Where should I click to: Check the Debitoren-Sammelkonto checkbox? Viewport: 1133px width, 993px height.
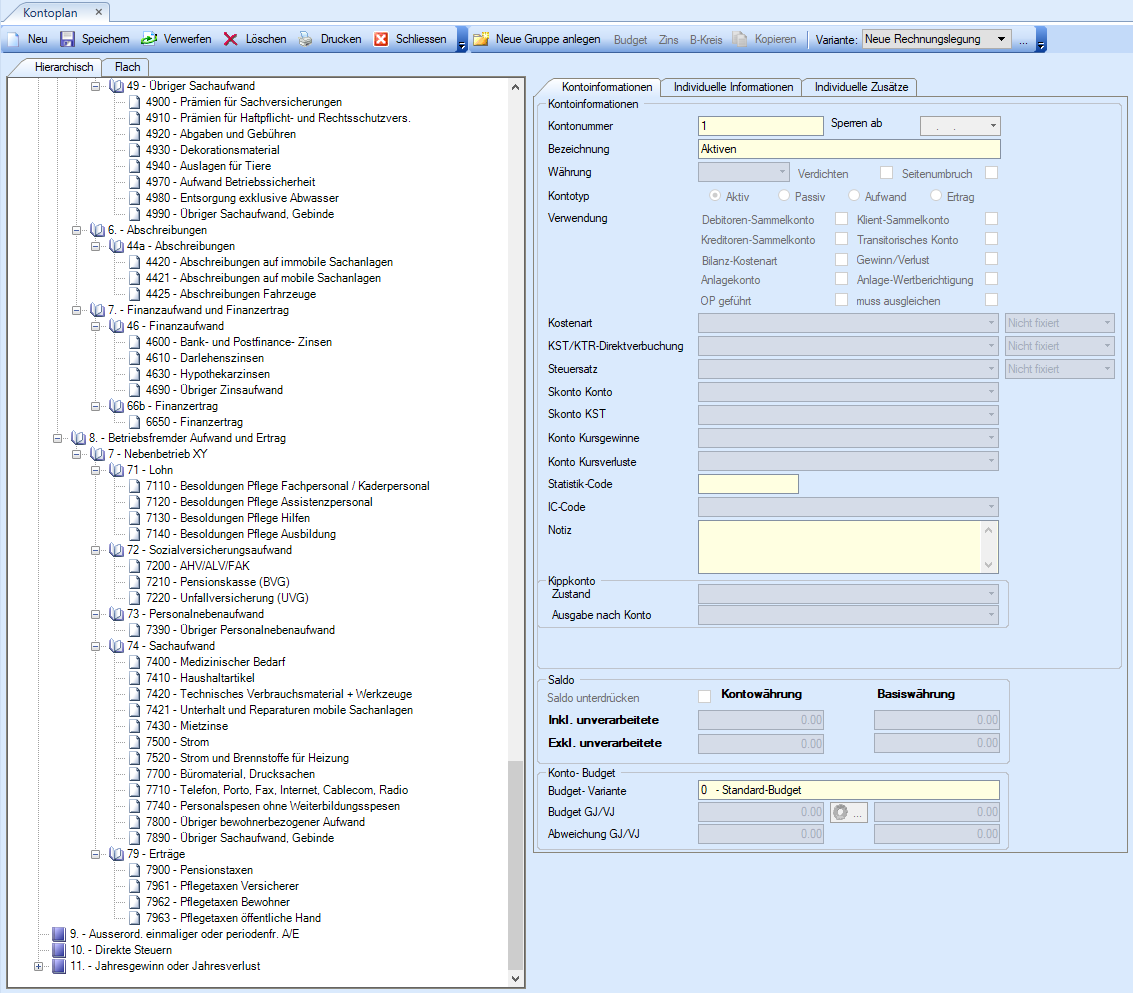click(x=841, y=218)
